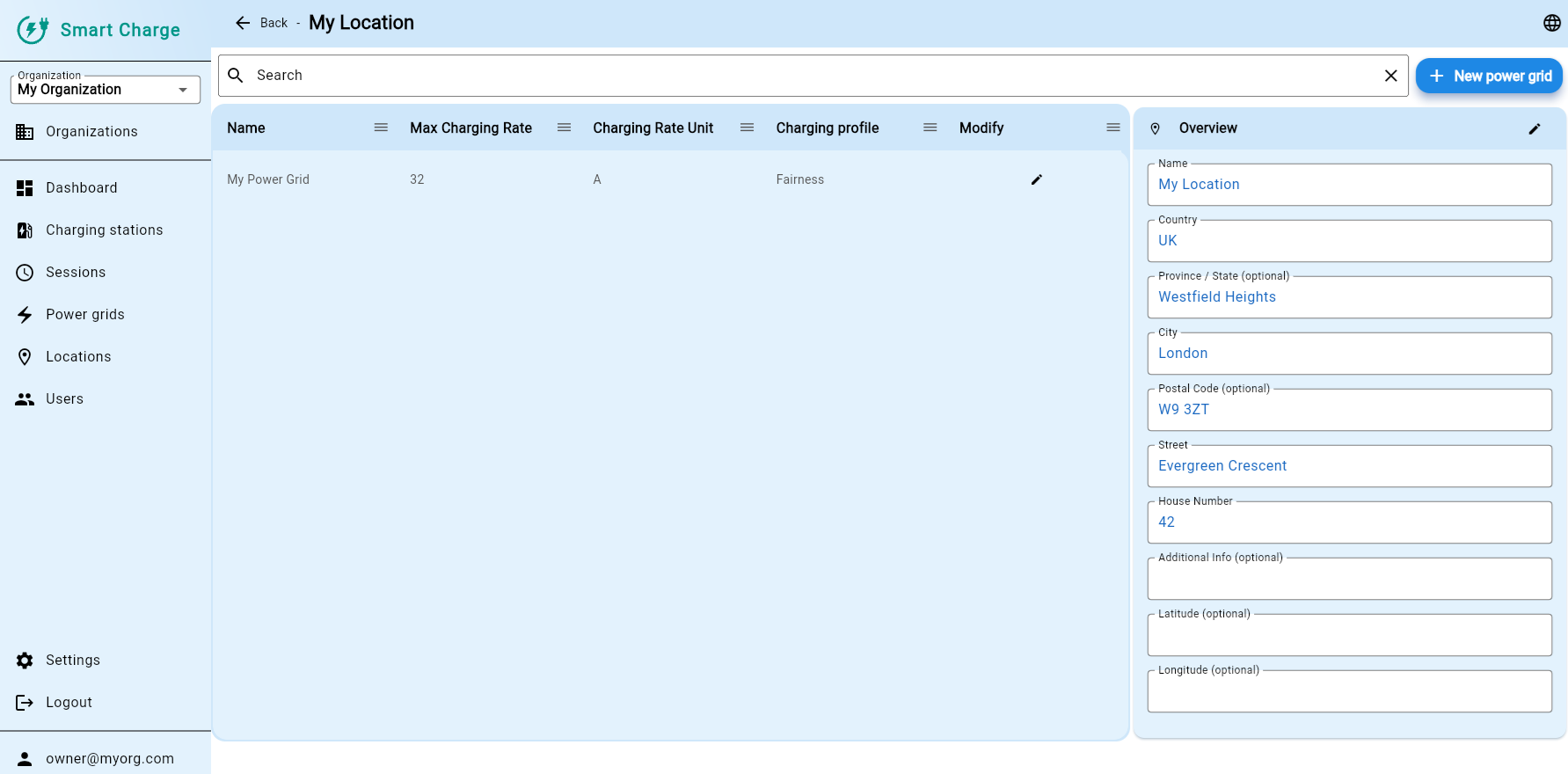Clear the search with the X icon
This screenshot has width=1568, height=774.
pyautogui.click(x=1390, y=76)
